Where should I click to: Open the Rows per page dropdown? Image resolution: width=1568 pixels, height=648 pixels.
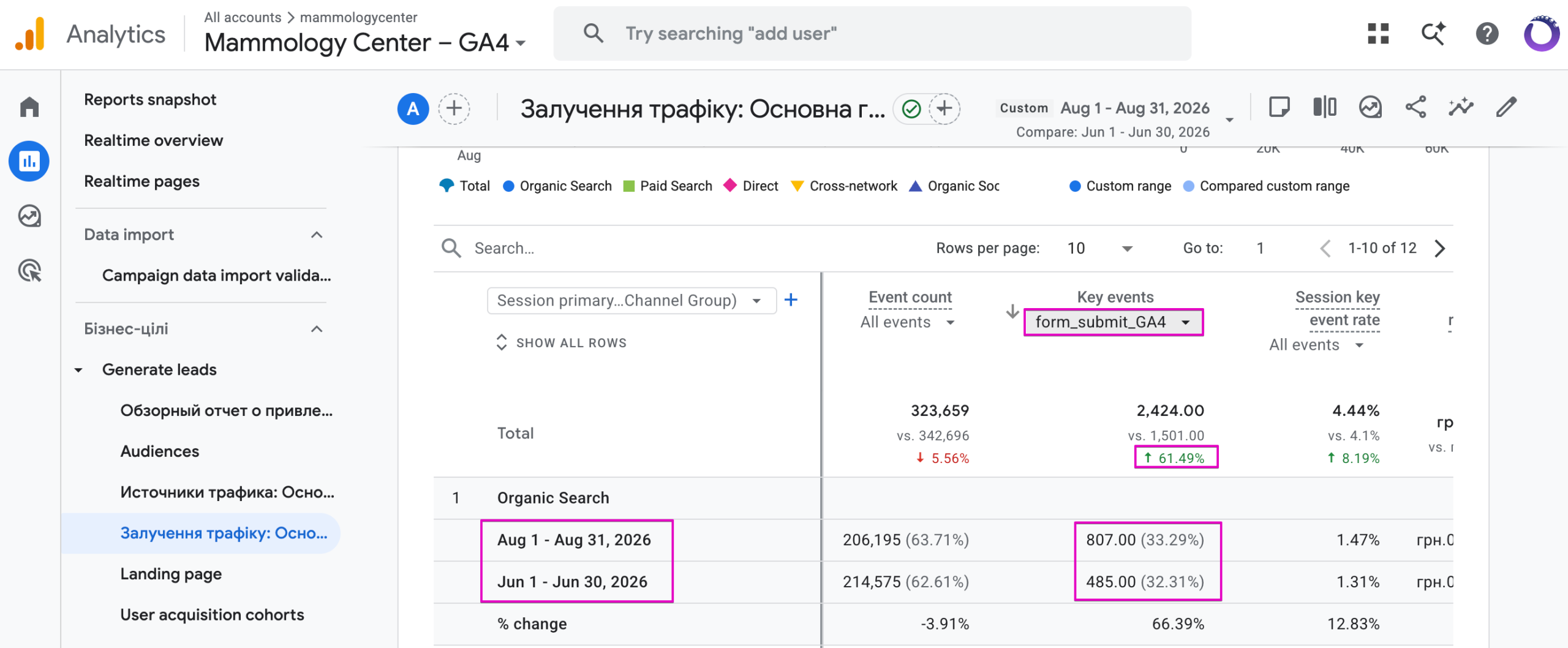[1100, 248]
